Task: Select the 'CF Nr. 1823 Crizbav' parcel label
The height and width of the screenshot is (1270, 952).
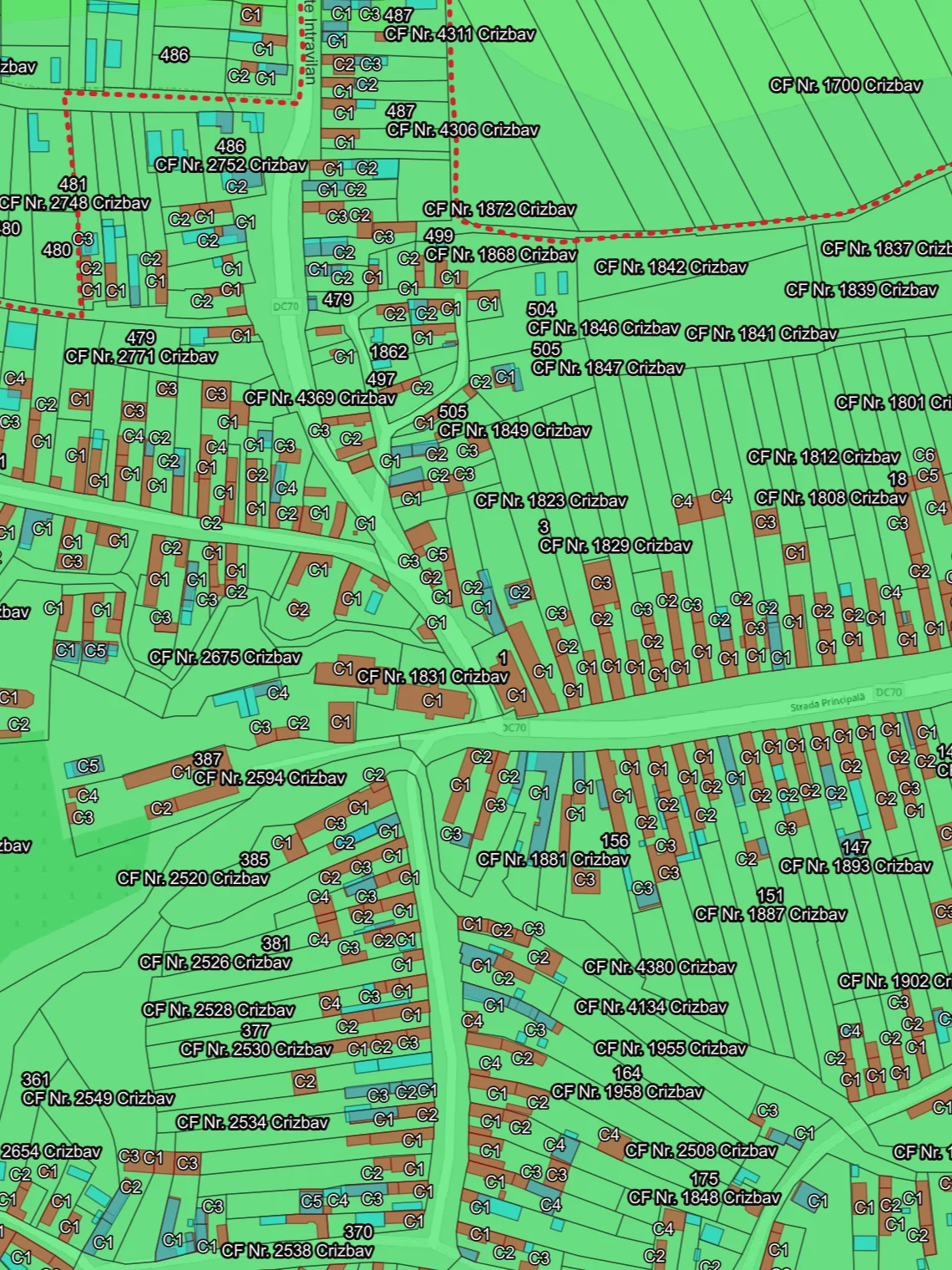Action: pyautogui.click(x=551, y=501)
